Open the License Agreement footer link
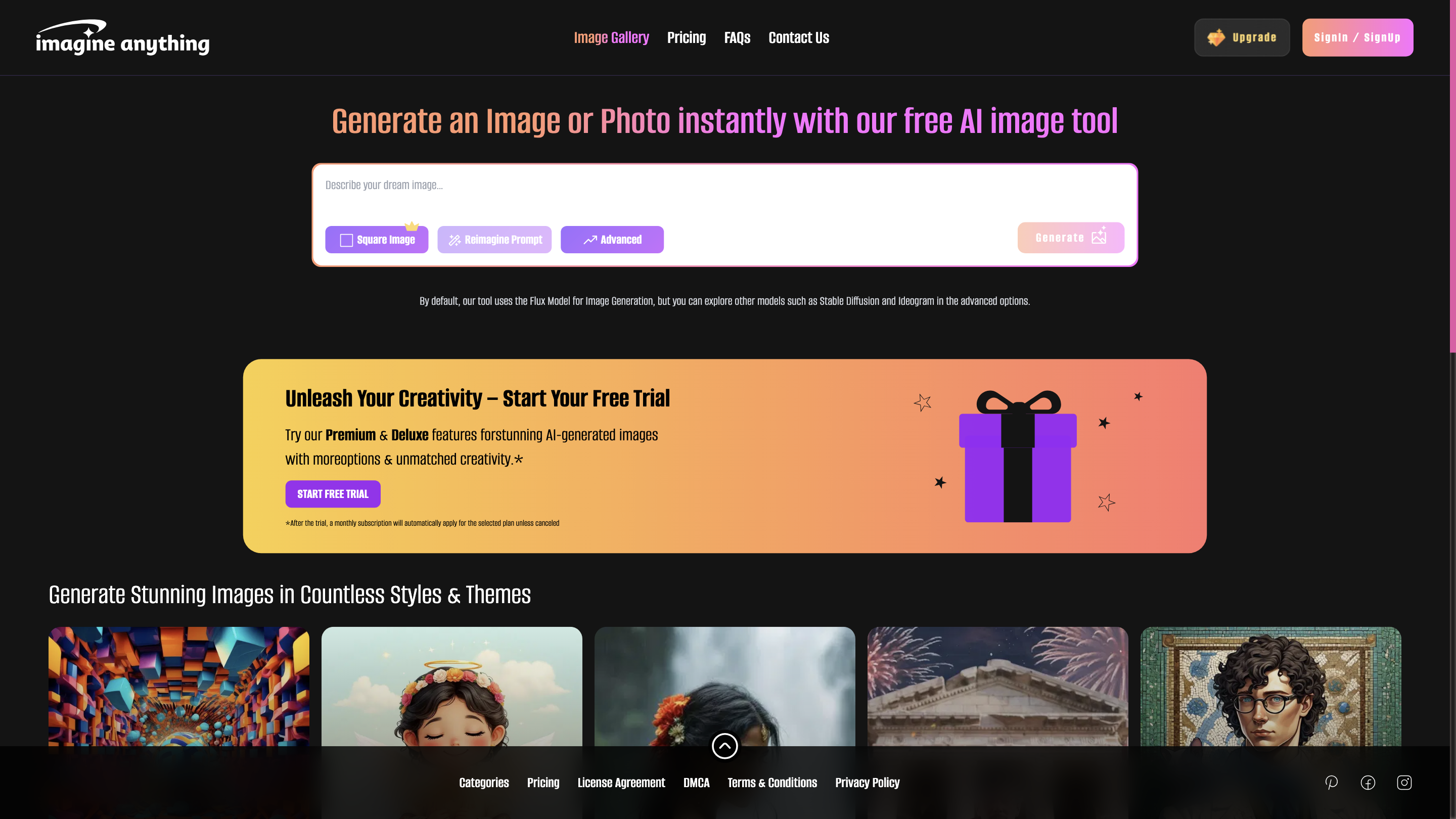Viewport: 1456px width, 819px height. point(621,782)
